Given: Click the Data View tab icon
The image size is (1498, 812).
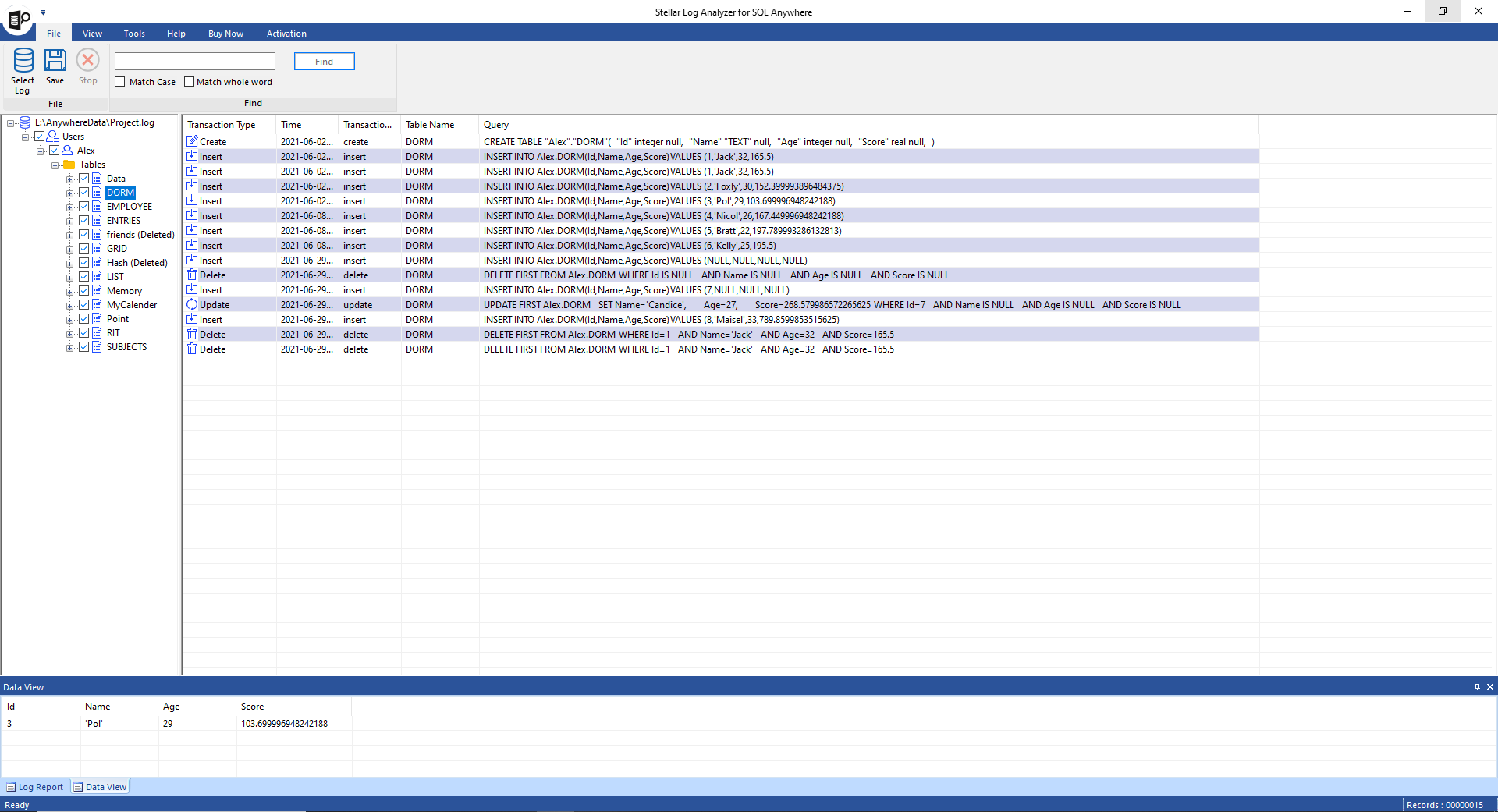Looking at the screenshot, I should [78, 787].
